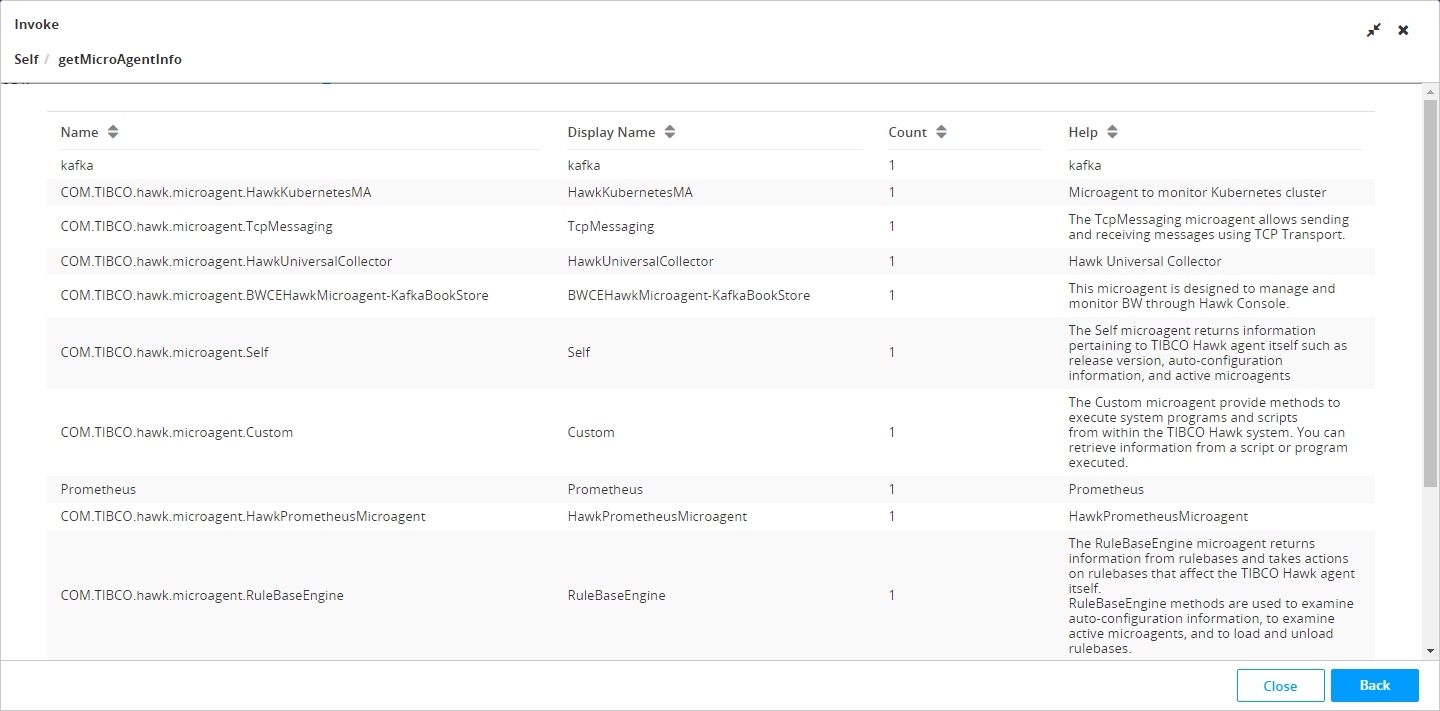Viewport: 1440px width, 711px height.
Task: Sort the table by the Name column
Action: coord(113,132)
